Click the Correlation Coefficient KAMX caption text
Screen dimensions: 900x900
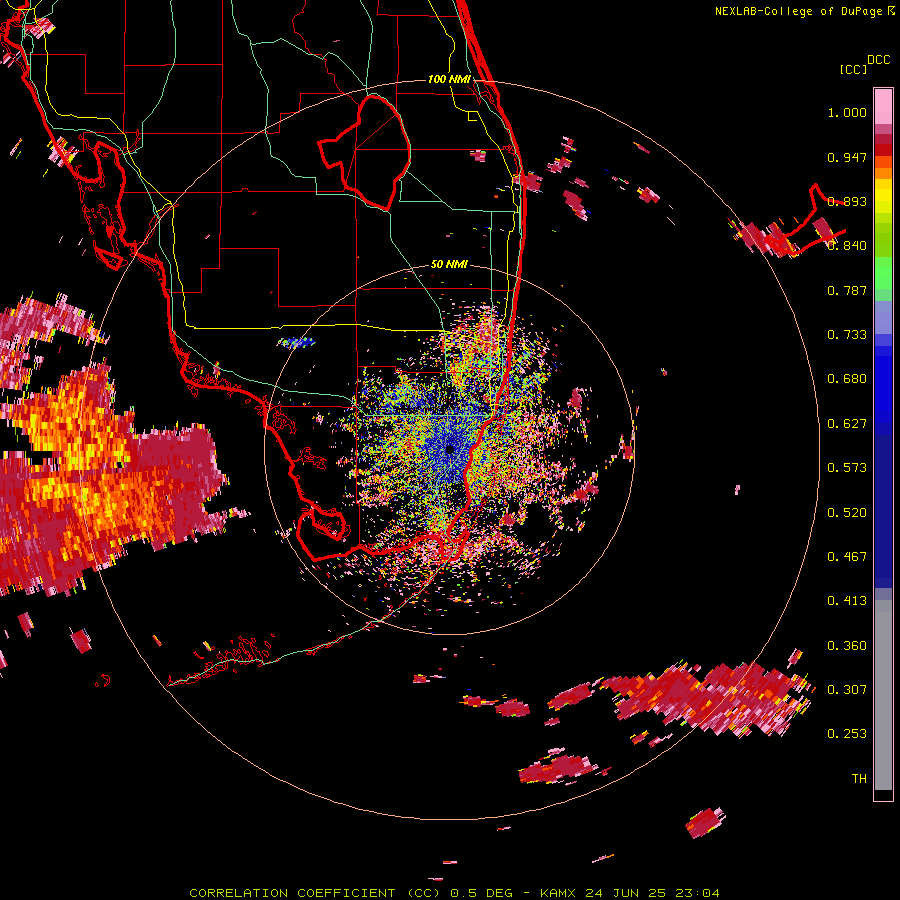click(x=454, y=893)
